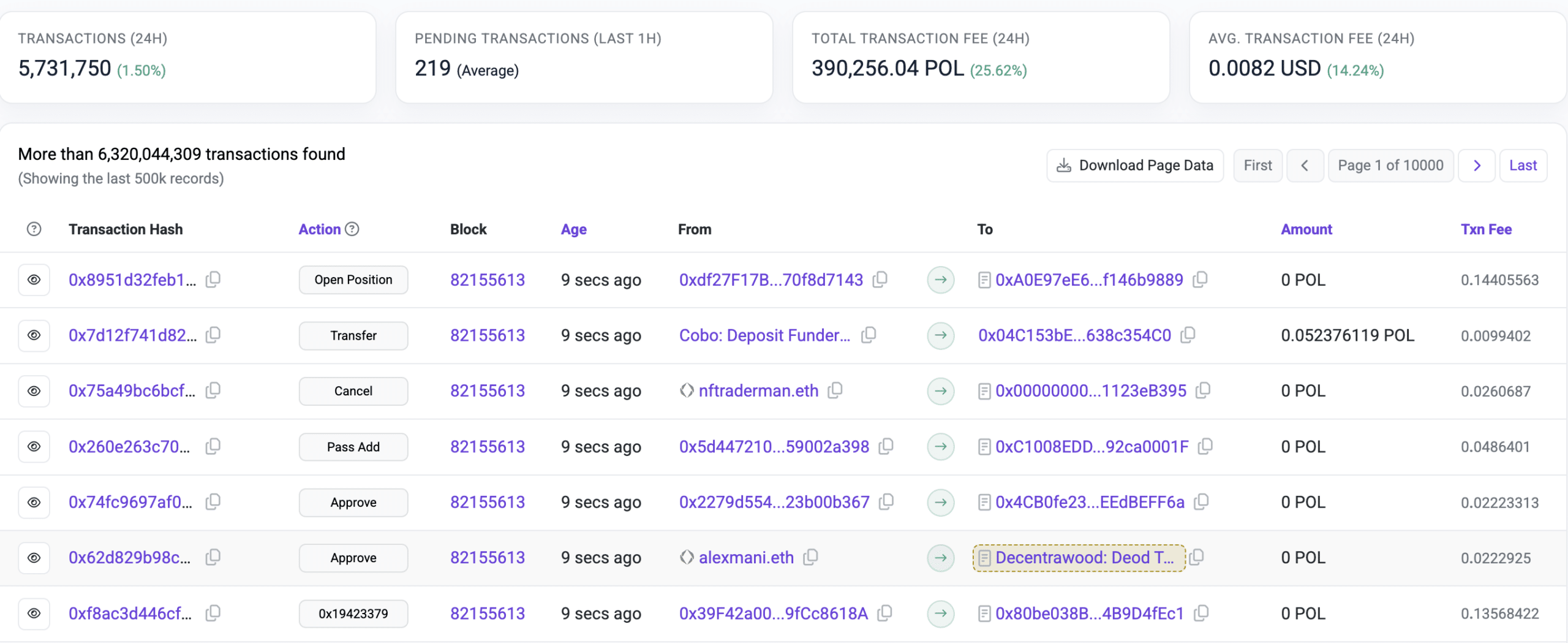
Task: Toggle eye preview for 0xf8ac3d446cf transaction
Action: 34,613
